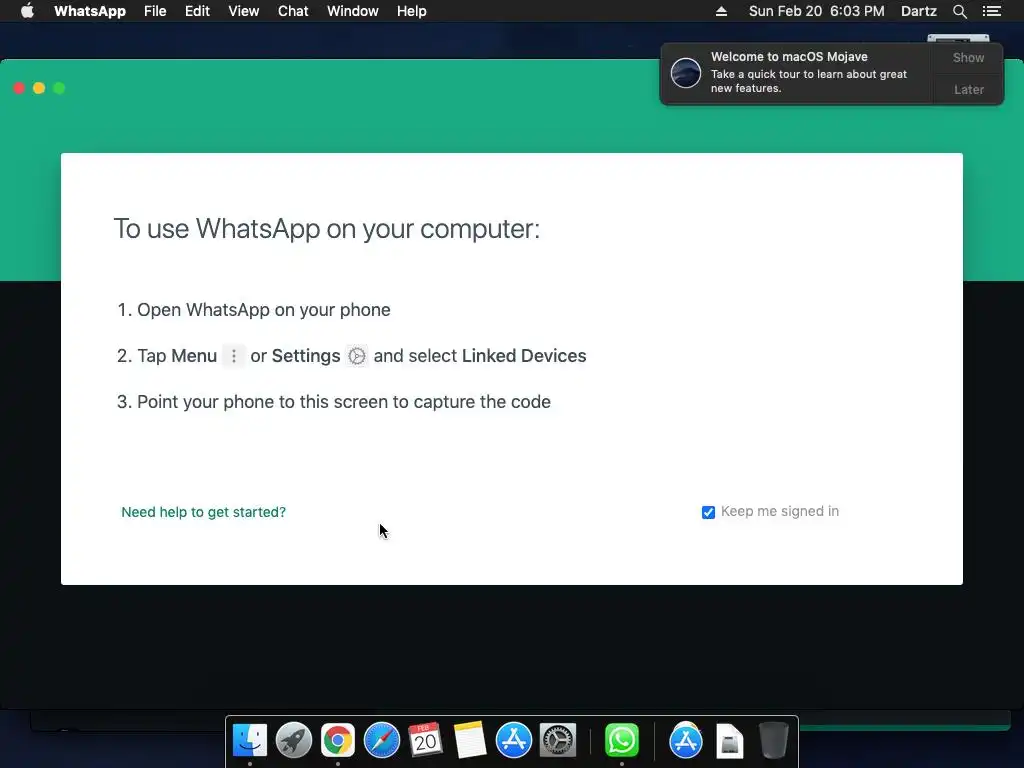Click the Keep me signed in label
This screenshot has height=768, width=1024.
[780, 511]
